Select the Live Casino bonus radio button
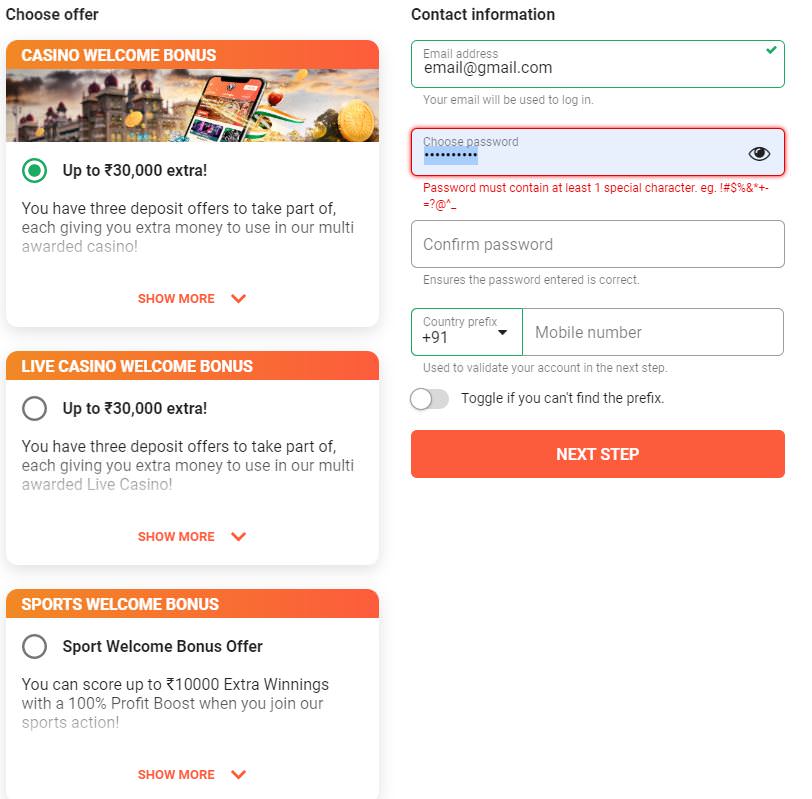 click(x=34, y=408)
